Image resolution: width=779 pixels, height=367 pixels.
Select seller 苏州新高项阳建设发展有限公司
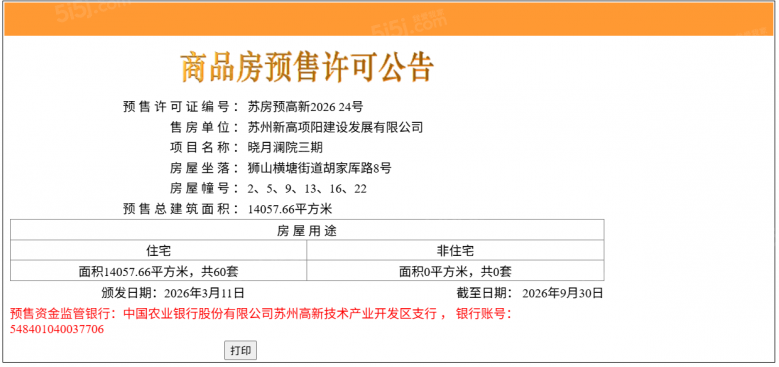335,127
